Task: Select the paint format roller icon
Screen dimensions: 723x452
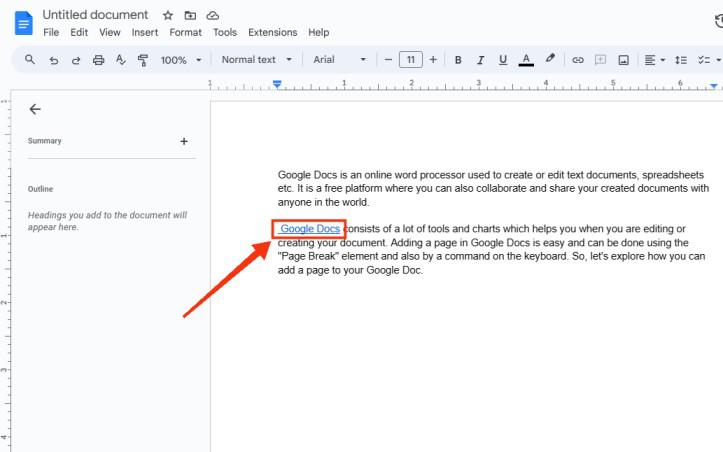Action: (x=142, y=60)
